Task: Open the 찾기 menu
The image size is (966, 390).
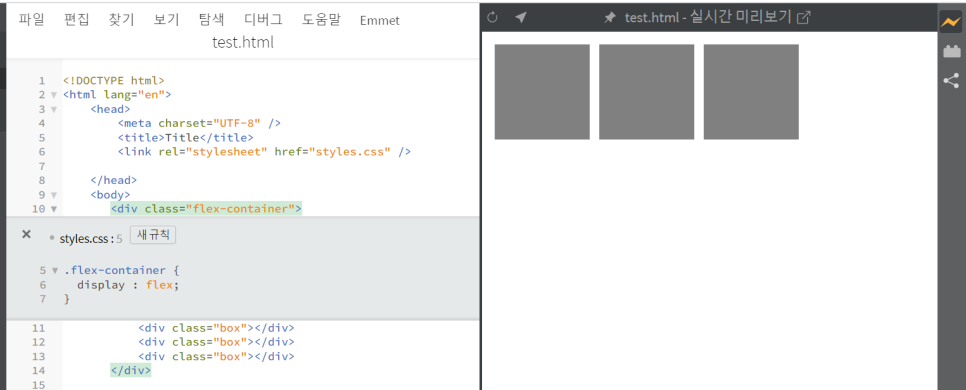Action: tap(121, 20)
